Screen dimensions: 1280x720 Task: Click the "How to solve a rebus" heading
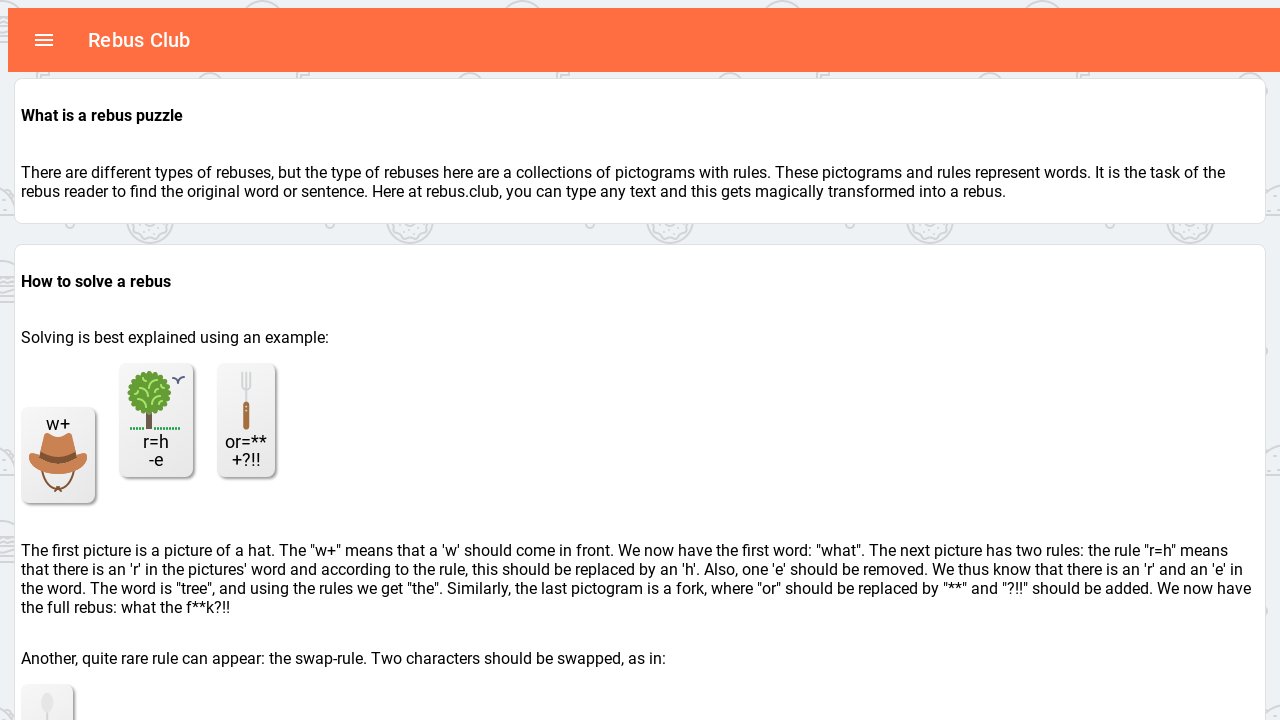(x=96, y=281)
